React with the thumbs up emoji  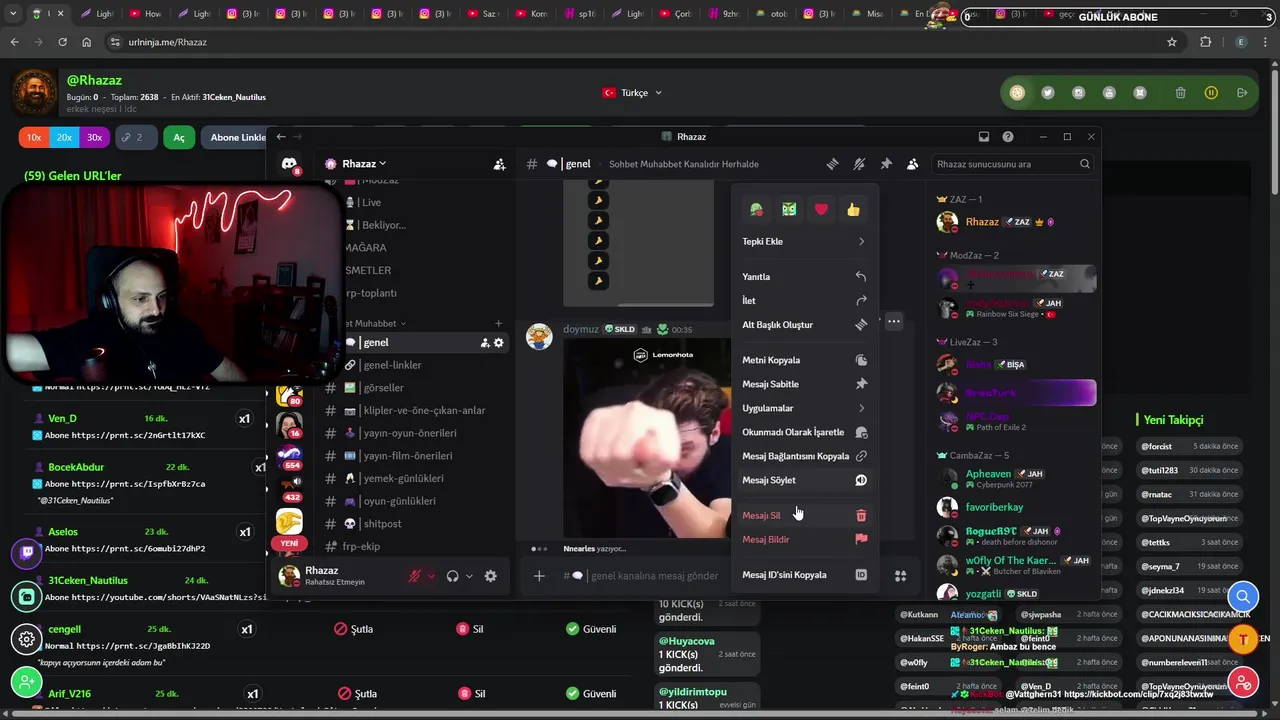853,209
